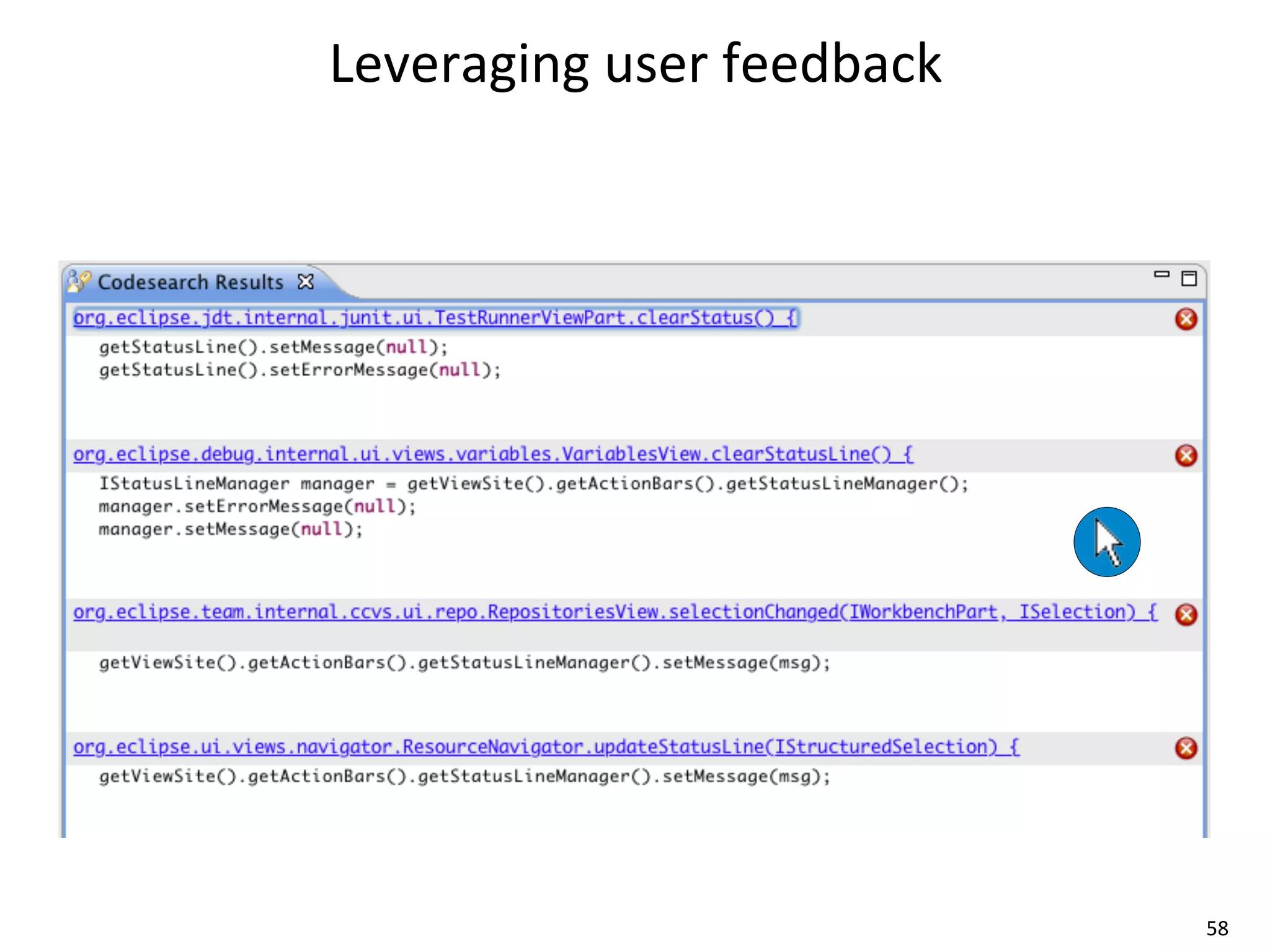The height and width of the screenshot is (952, 1270).
Task: Open the RepositoriesView.selectionChanged link
Action: 615,612
